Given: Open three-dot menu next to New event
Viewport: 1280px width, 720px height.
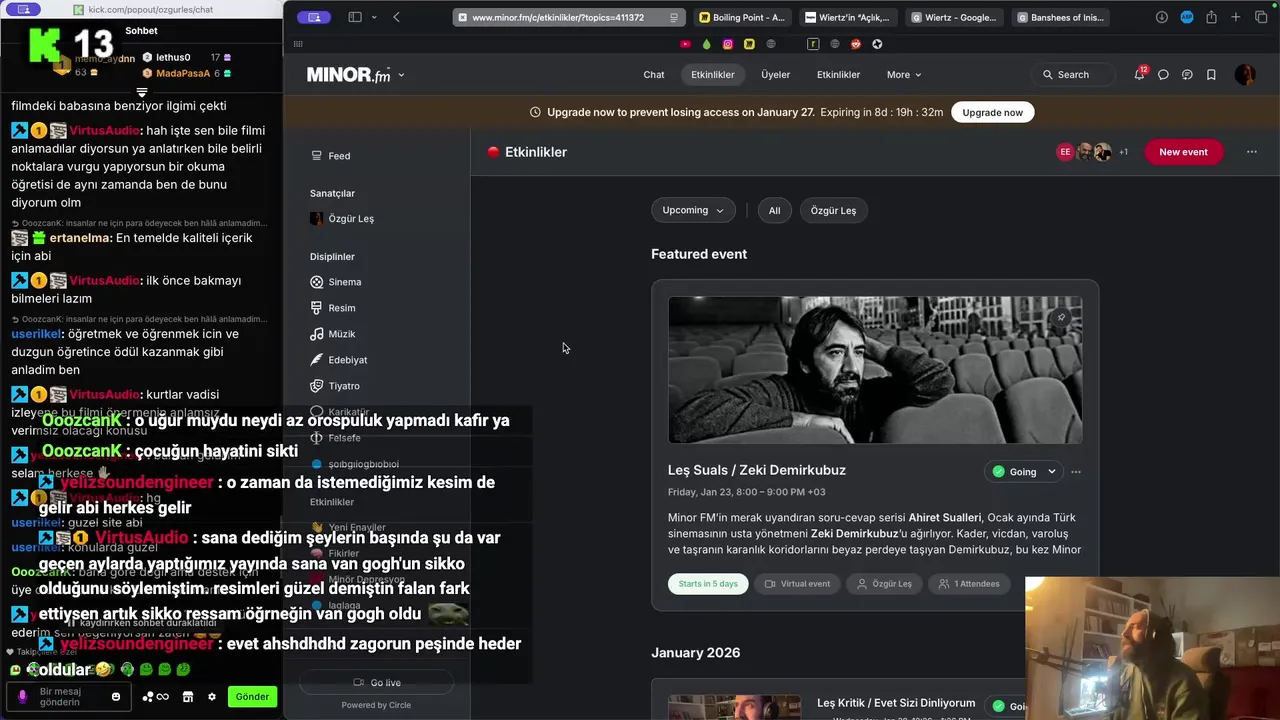Looking at the screenshot, I should tap(1251, 152).
